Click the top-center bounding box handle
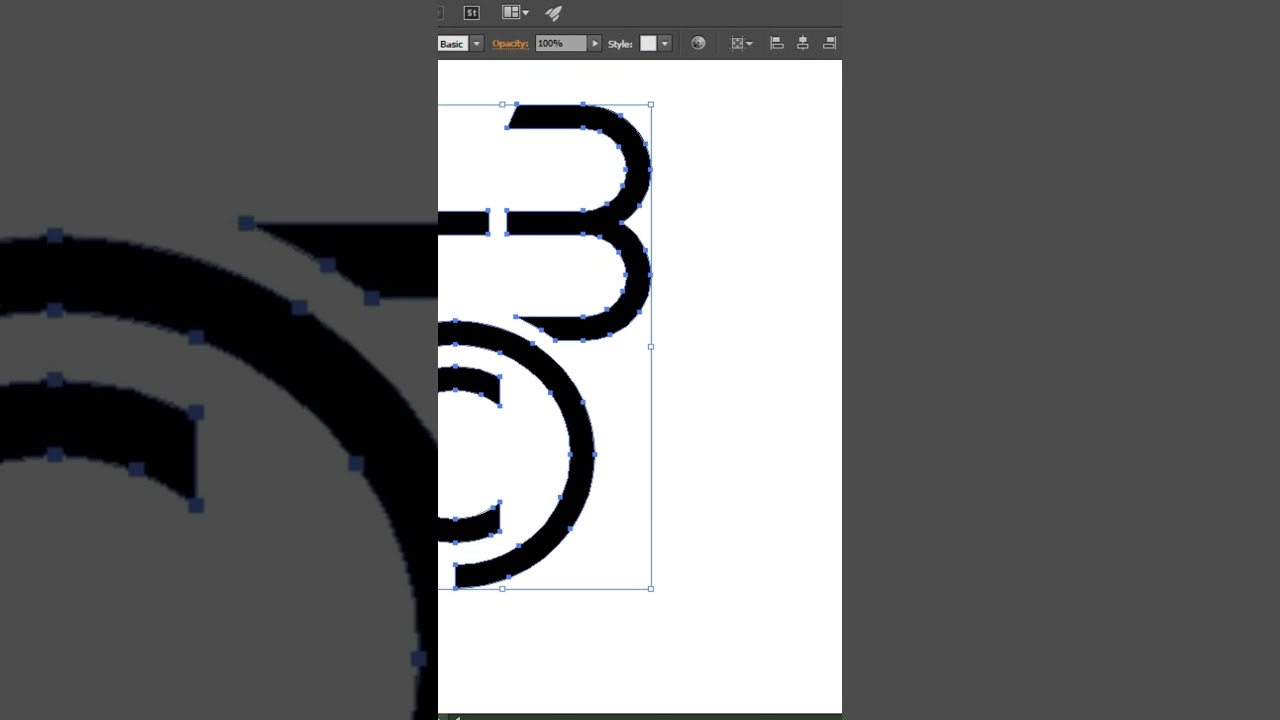 tap(502, 104)
